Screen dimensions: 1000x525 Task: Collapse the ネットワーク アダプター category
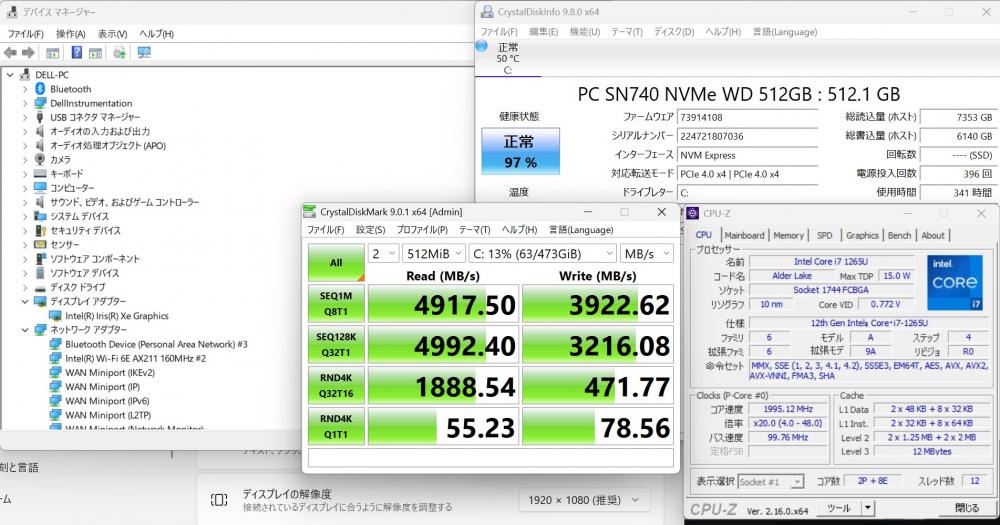[25, 330]
